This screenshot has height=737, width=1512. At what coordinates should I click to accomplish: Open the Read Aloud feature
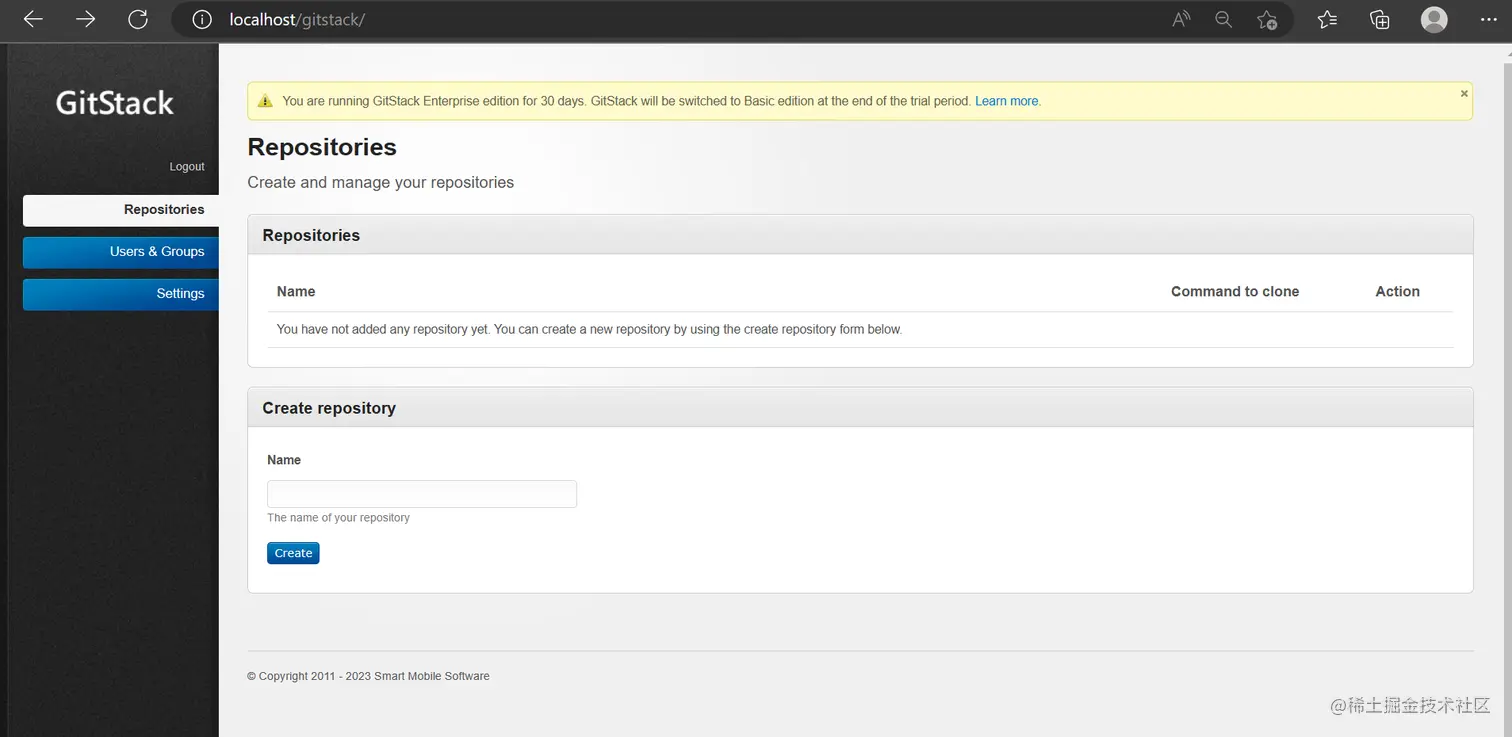click(1181, 19)
